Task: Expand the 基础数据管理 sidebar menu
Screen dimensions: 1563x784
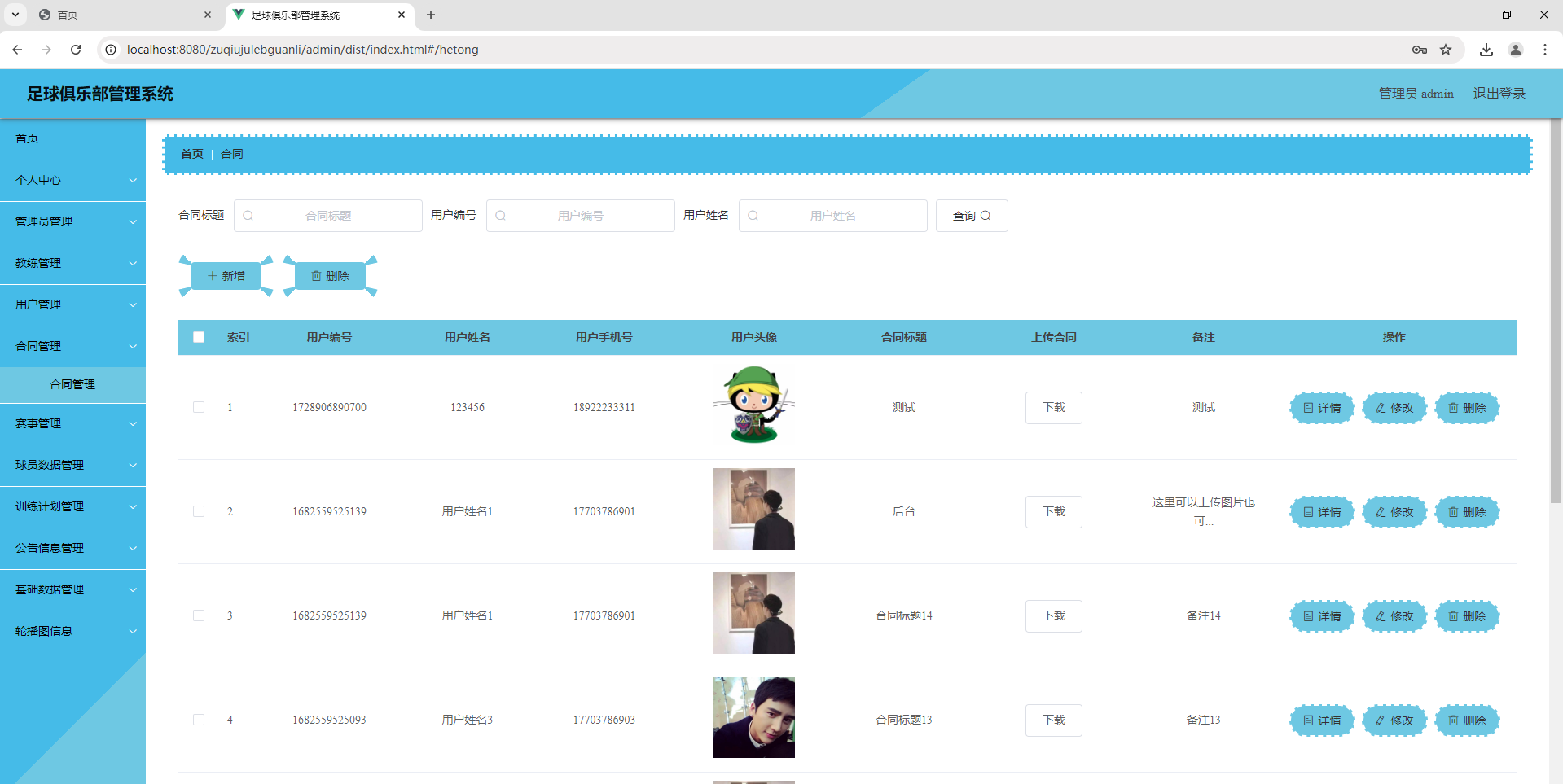Action: pos(72,589)
